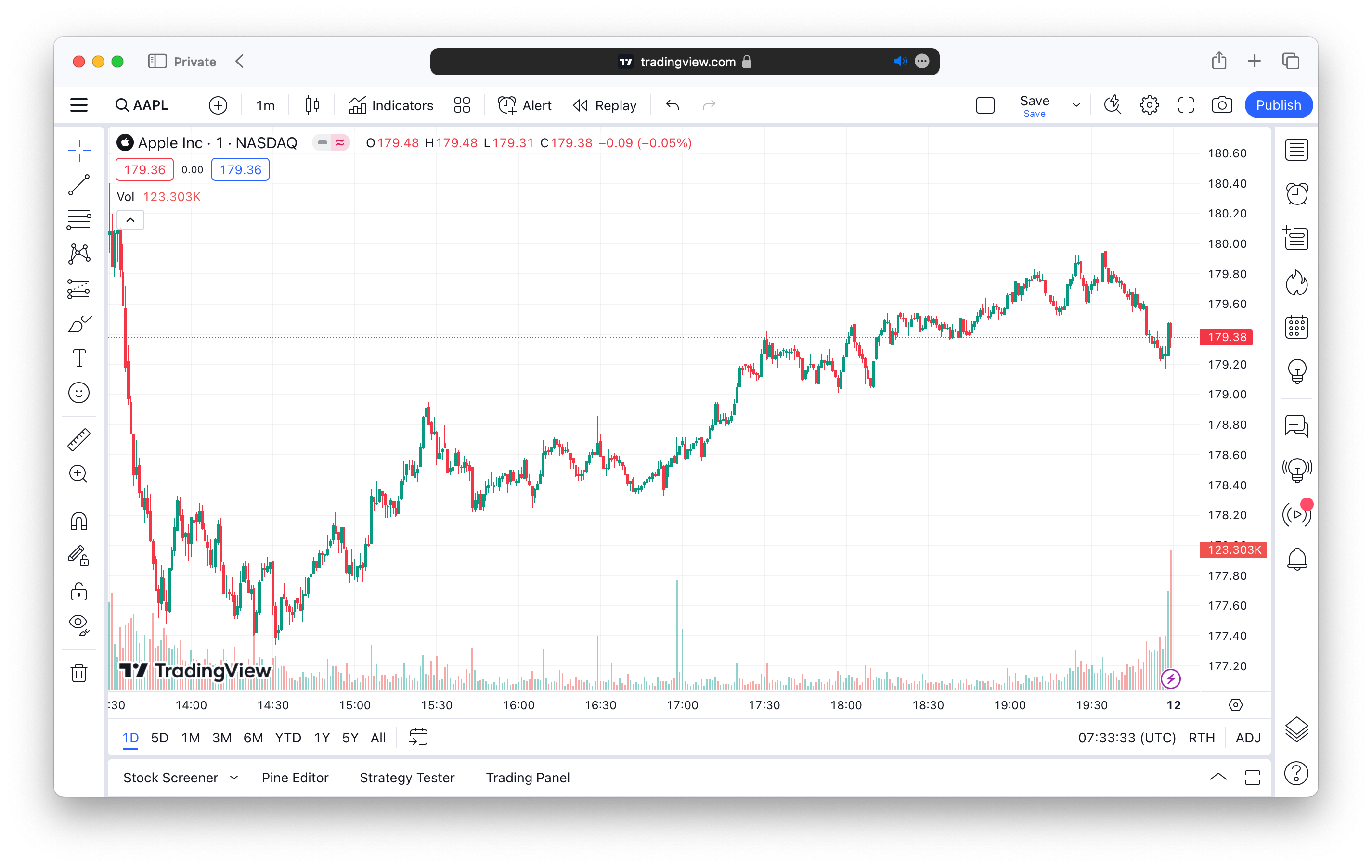Image resolution: width=1372 pixels, height=868 pixels.
Task: Take a chart snapshot with camera
Action: pyautogui.click(x=1222, y=105)
